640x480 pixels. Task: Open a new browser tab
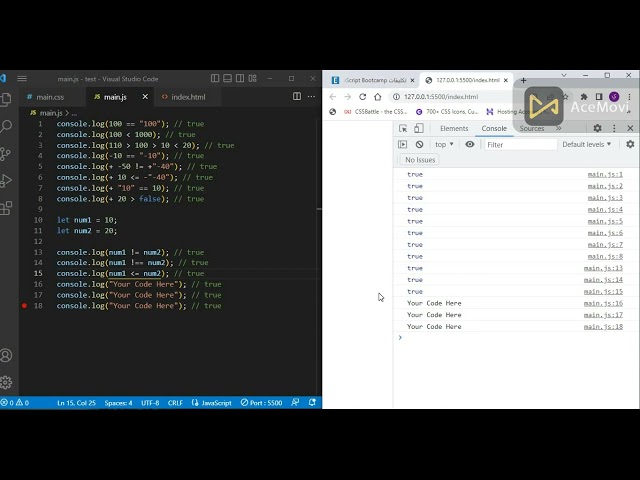[523, 80]
